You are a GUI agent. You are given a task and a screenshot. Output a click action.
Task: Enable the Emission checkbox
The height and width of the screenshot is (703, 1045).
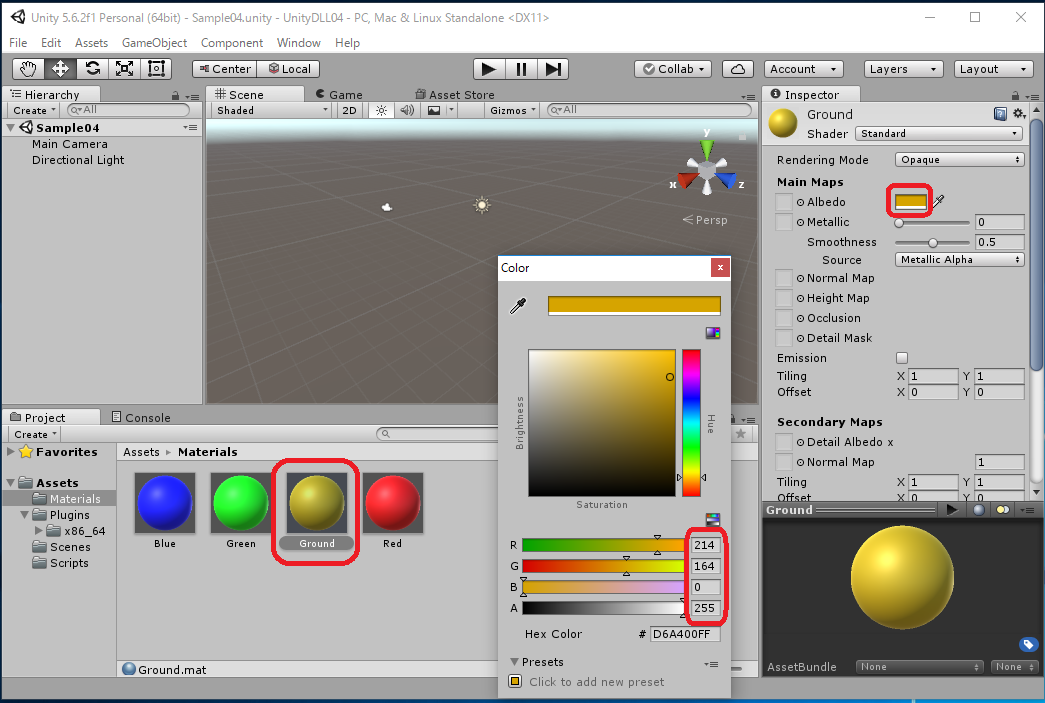902,358
